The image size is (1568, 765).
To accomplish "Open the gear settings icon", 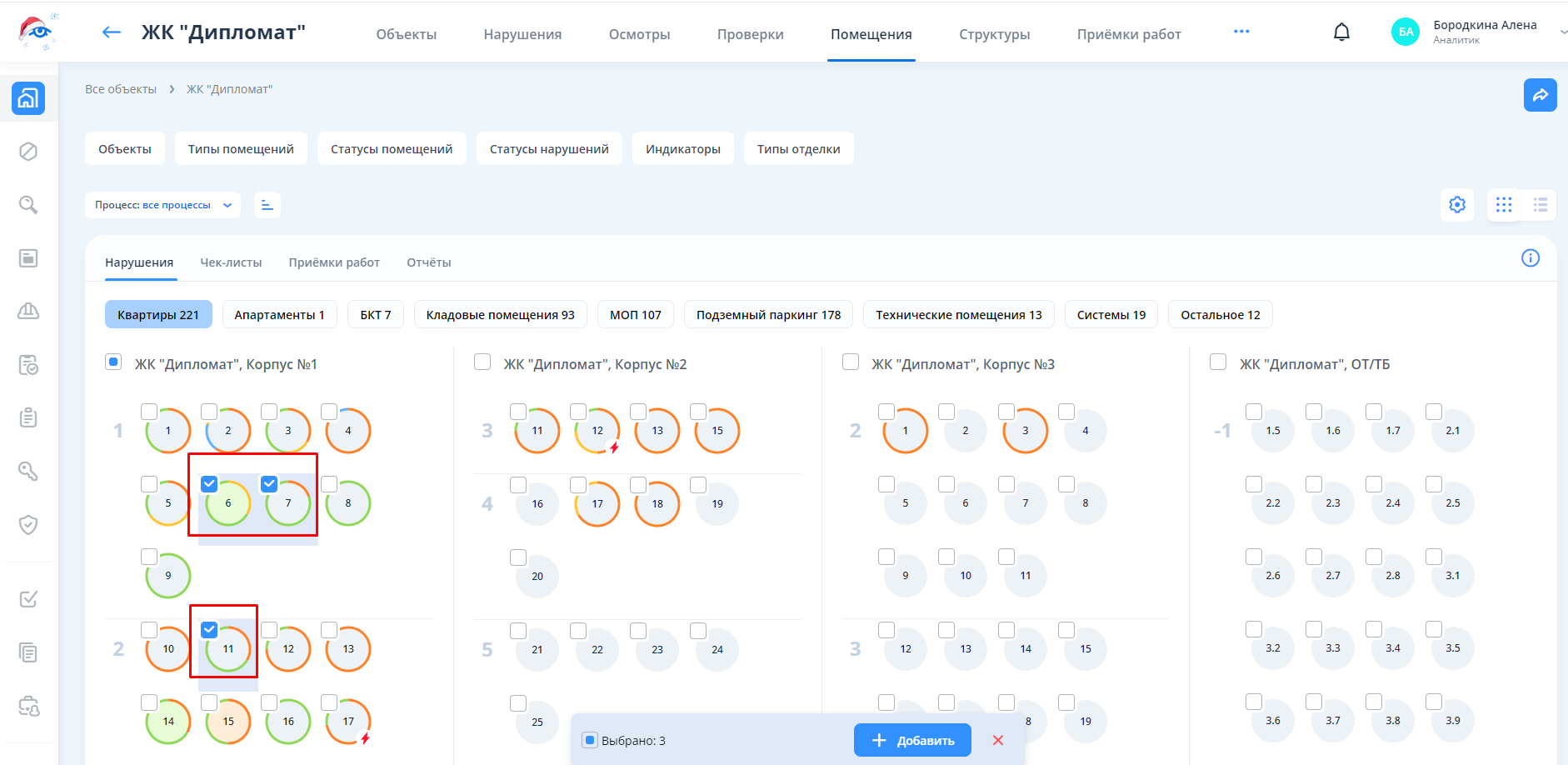I will [1457, 205].
